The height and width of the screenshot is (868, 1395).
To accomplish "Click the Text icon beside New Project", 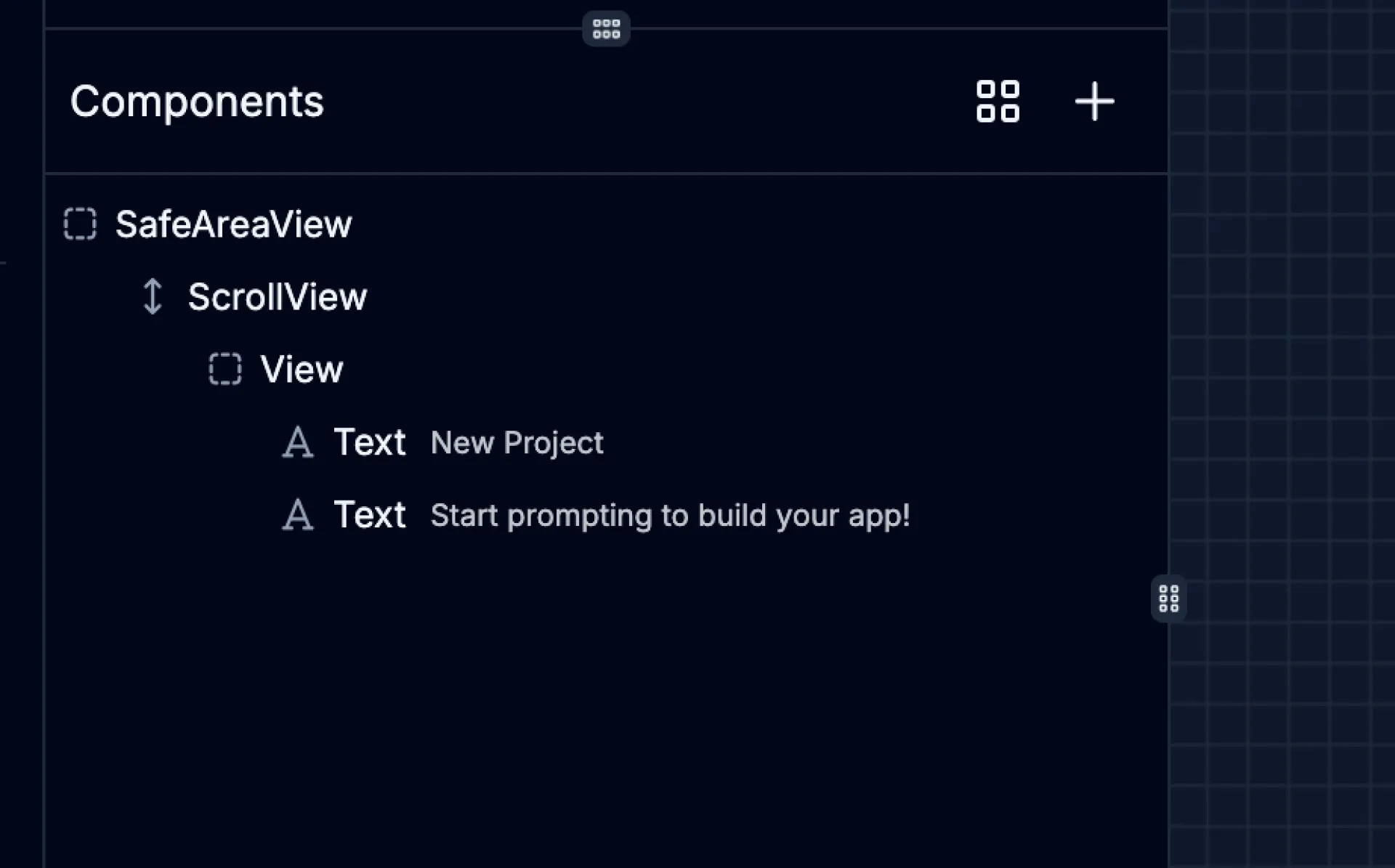I will click(x=298, y=442).
